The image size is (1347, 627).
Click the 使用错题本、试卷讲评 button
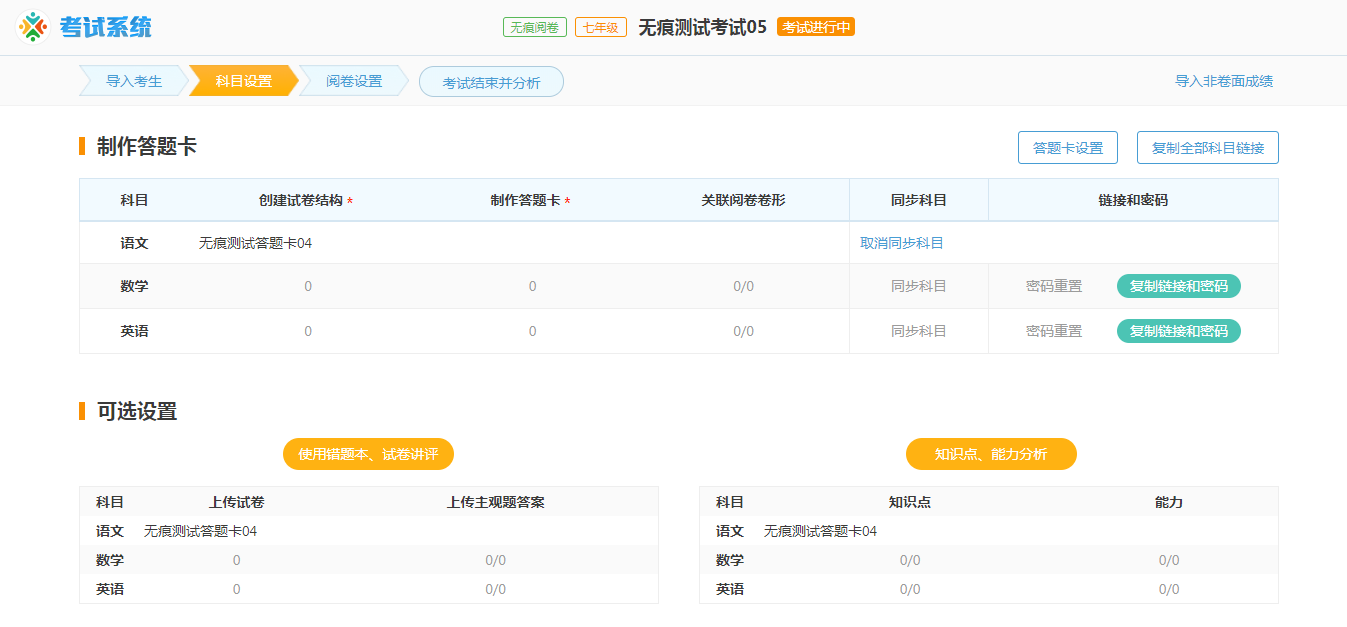[368, 453]
